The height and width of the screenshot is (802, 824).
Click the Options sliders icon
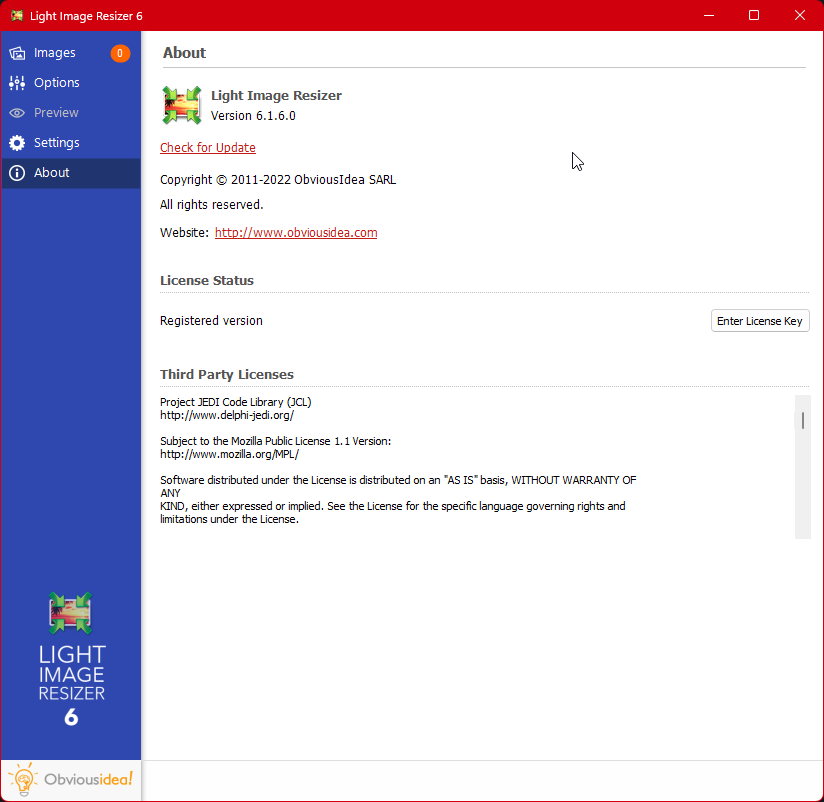click(17, 83)
